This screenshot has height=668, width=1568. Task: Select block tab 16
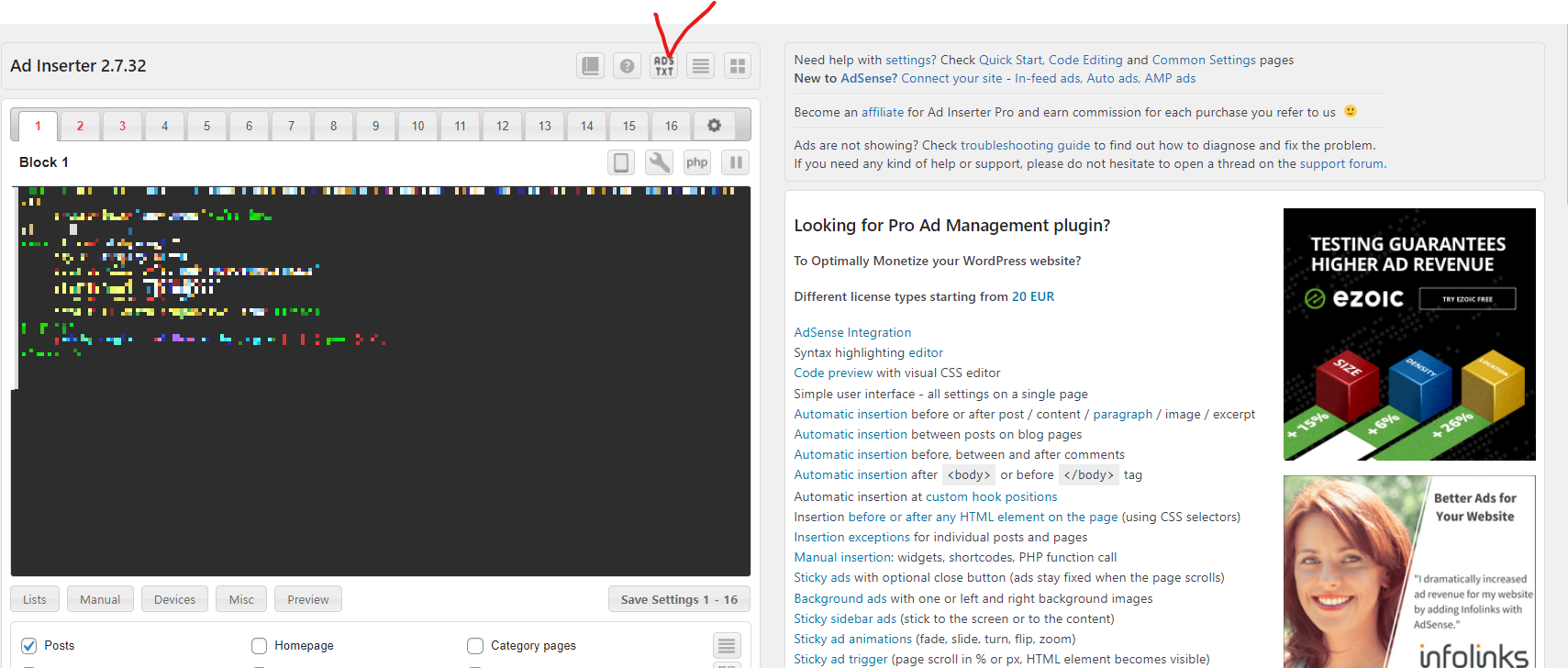point(671,126)
